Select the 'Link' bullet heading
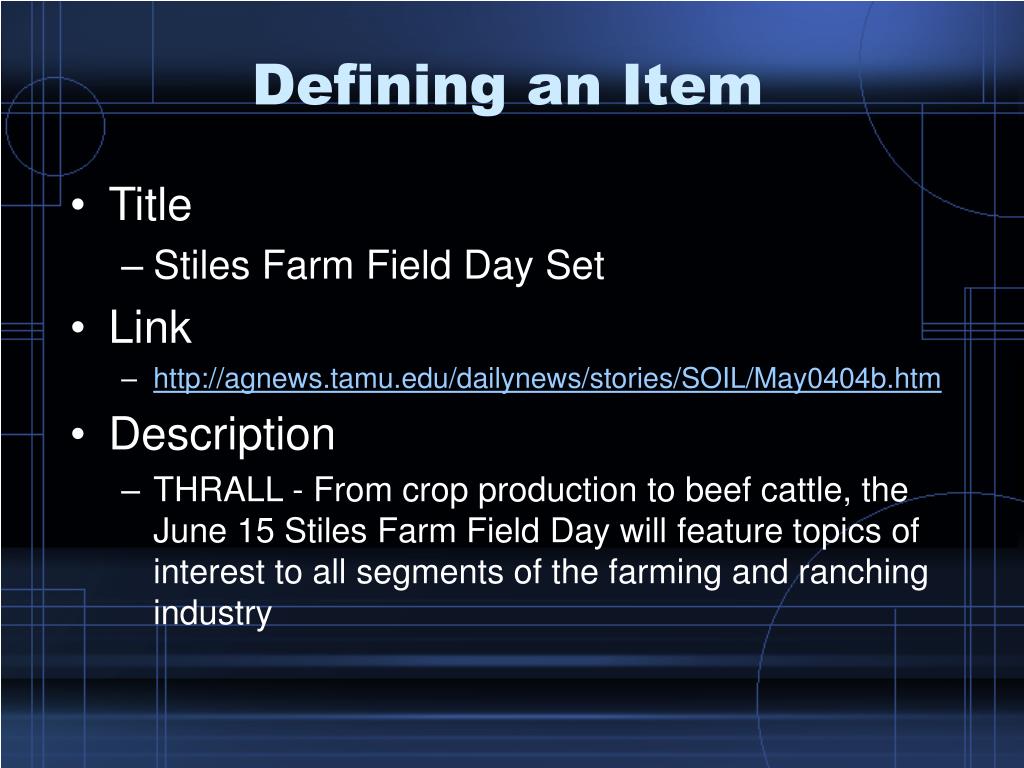The image size is (1024, 768). click(150, 327)
